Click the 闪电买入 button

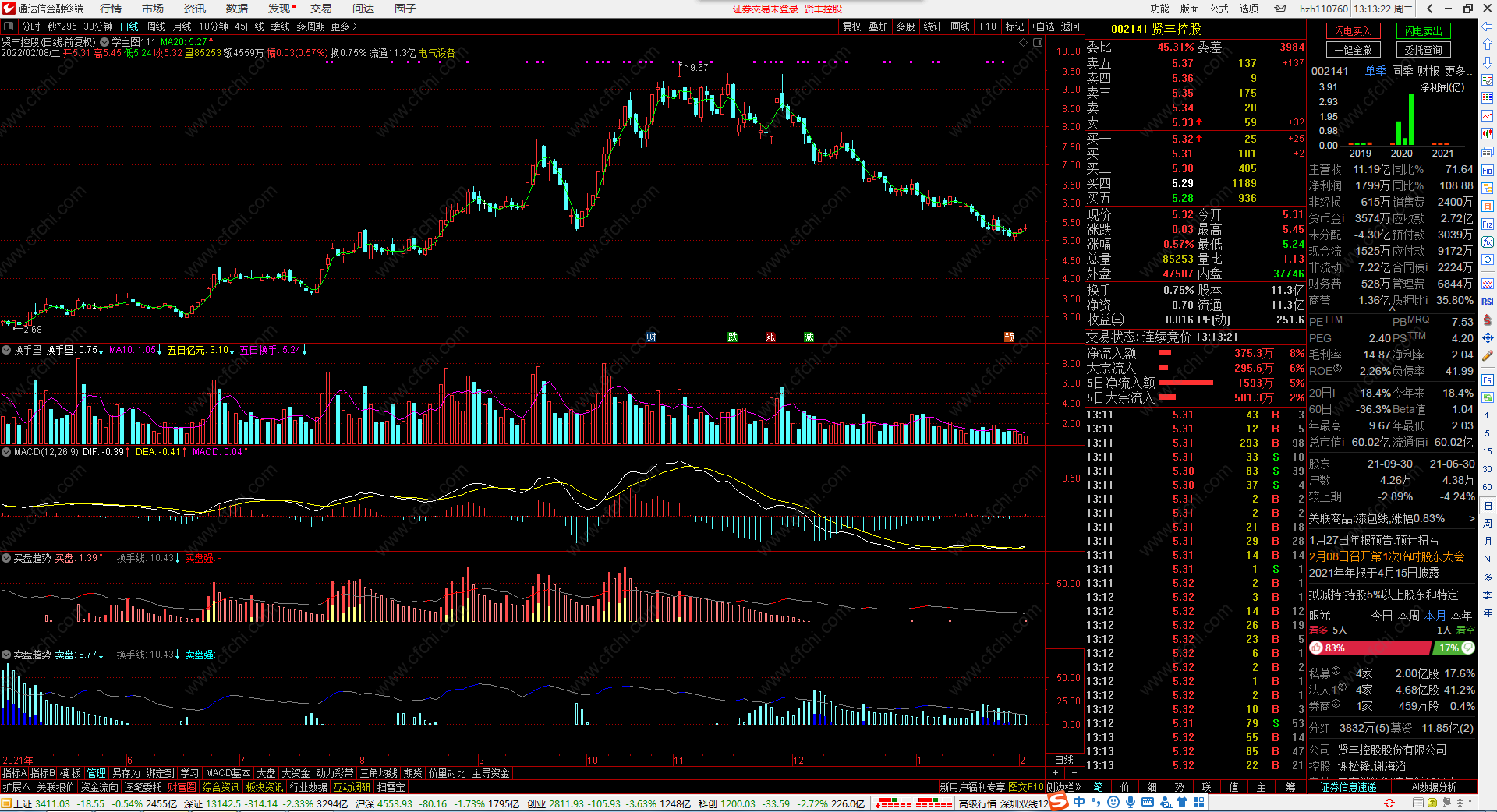point(1353,31)
